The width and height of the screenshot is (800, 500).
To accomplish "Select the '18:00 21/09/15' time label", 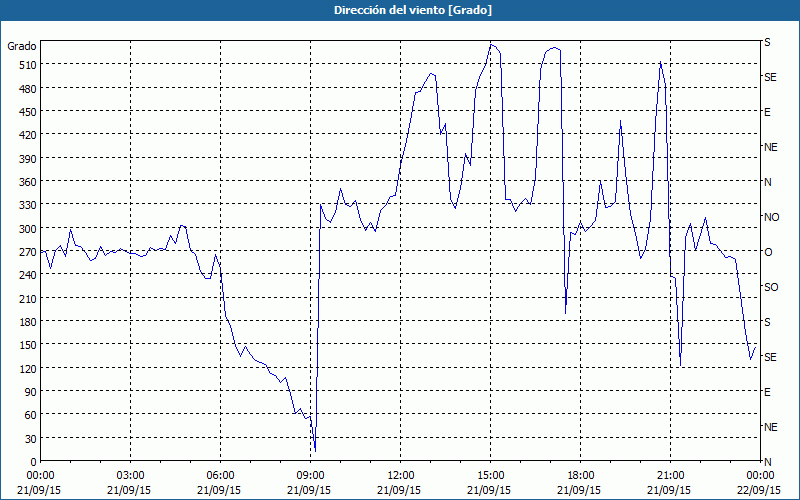I will pyautogui.click(x=580, y=483).
